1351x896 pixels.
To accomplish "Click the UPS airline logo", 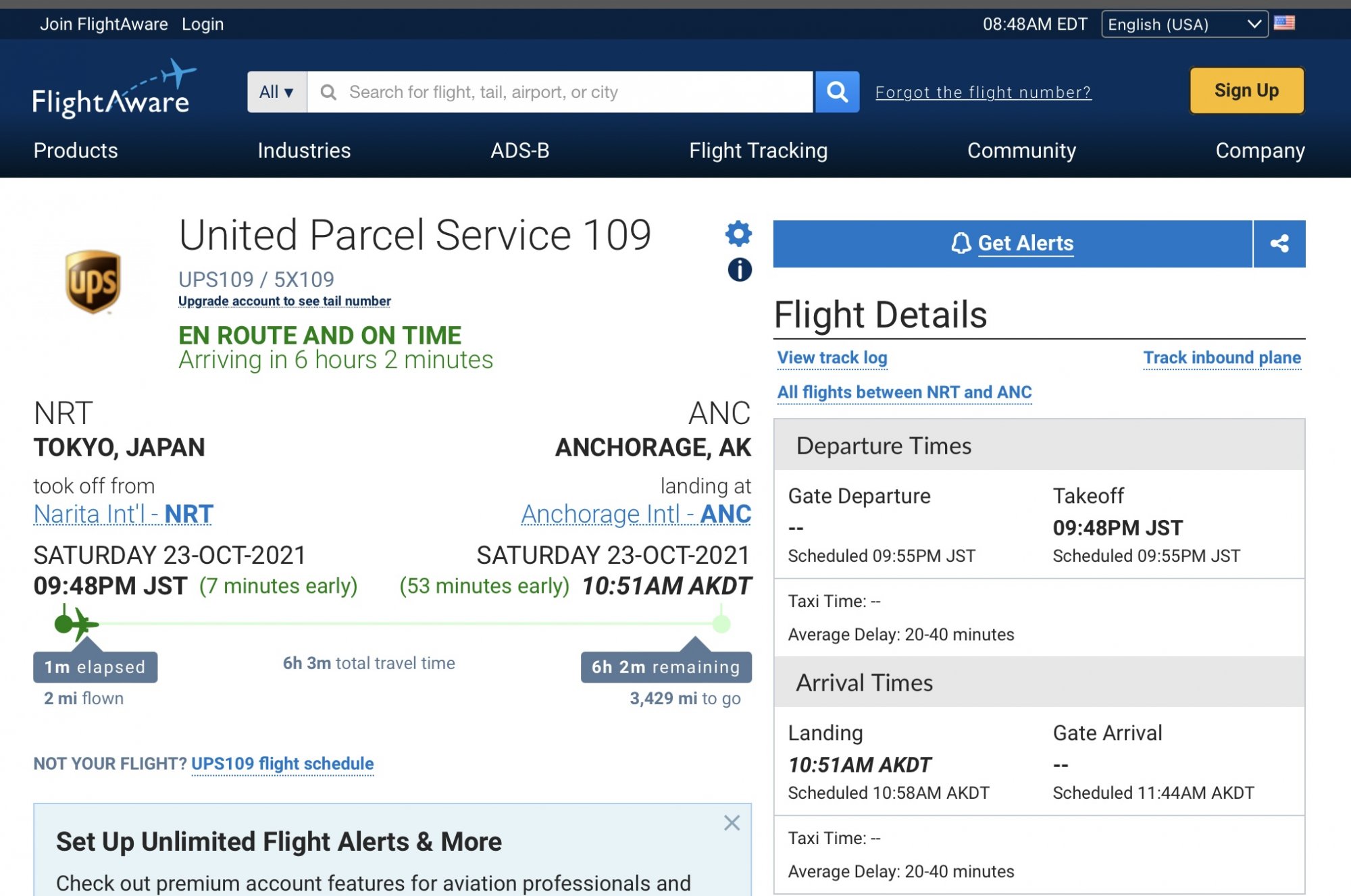I will [93, 282].
